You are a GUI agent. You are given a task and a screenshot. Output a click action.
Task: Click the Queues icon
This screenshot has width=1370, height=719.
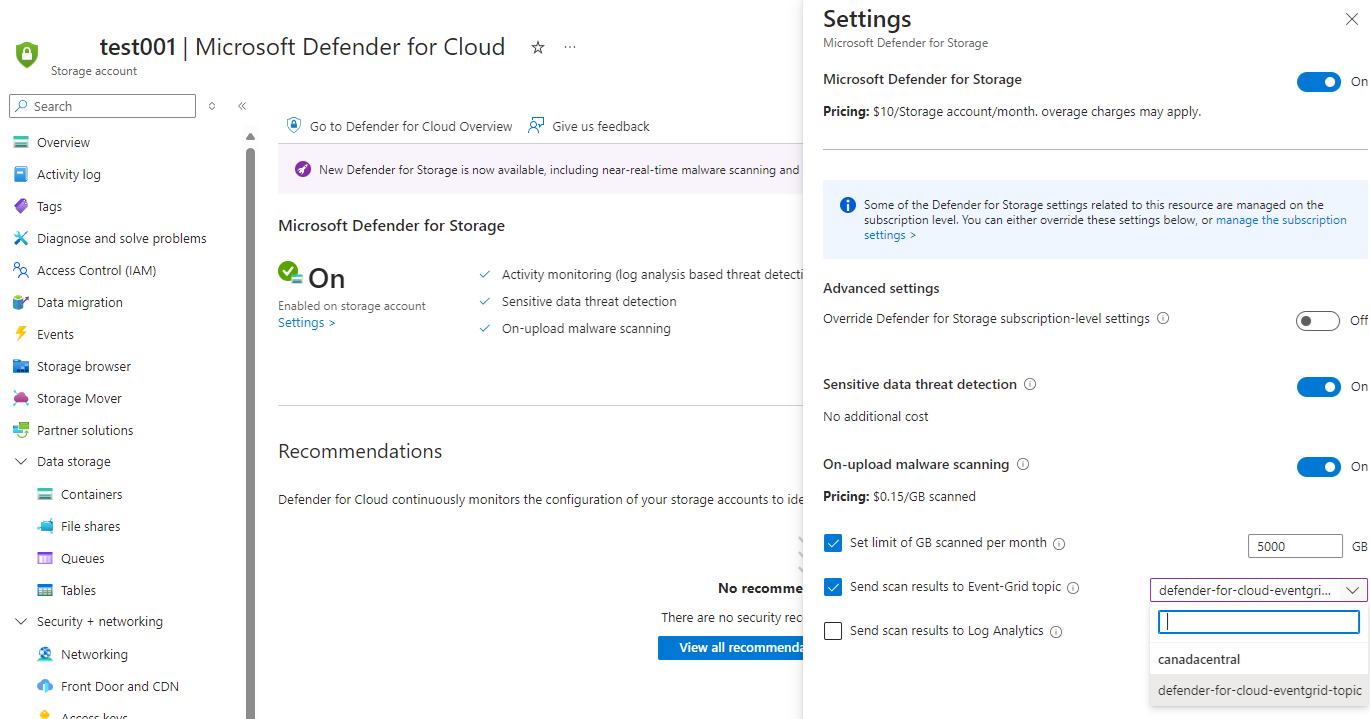coord(45,558)
